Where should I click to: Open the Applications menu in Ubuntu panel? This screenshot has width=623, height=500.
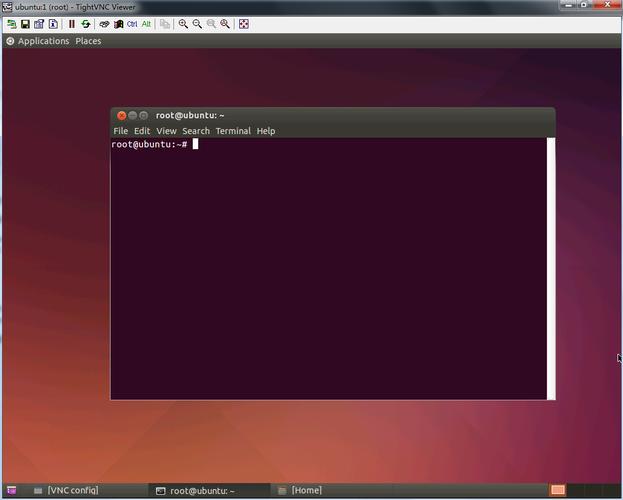pos(43,41)
